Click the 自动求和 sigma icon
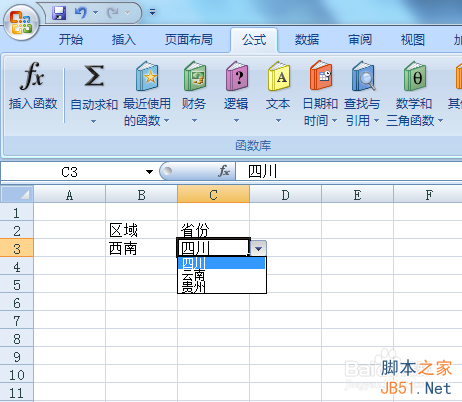This screenshot has height=402, width=462. (x=94, y=76)
